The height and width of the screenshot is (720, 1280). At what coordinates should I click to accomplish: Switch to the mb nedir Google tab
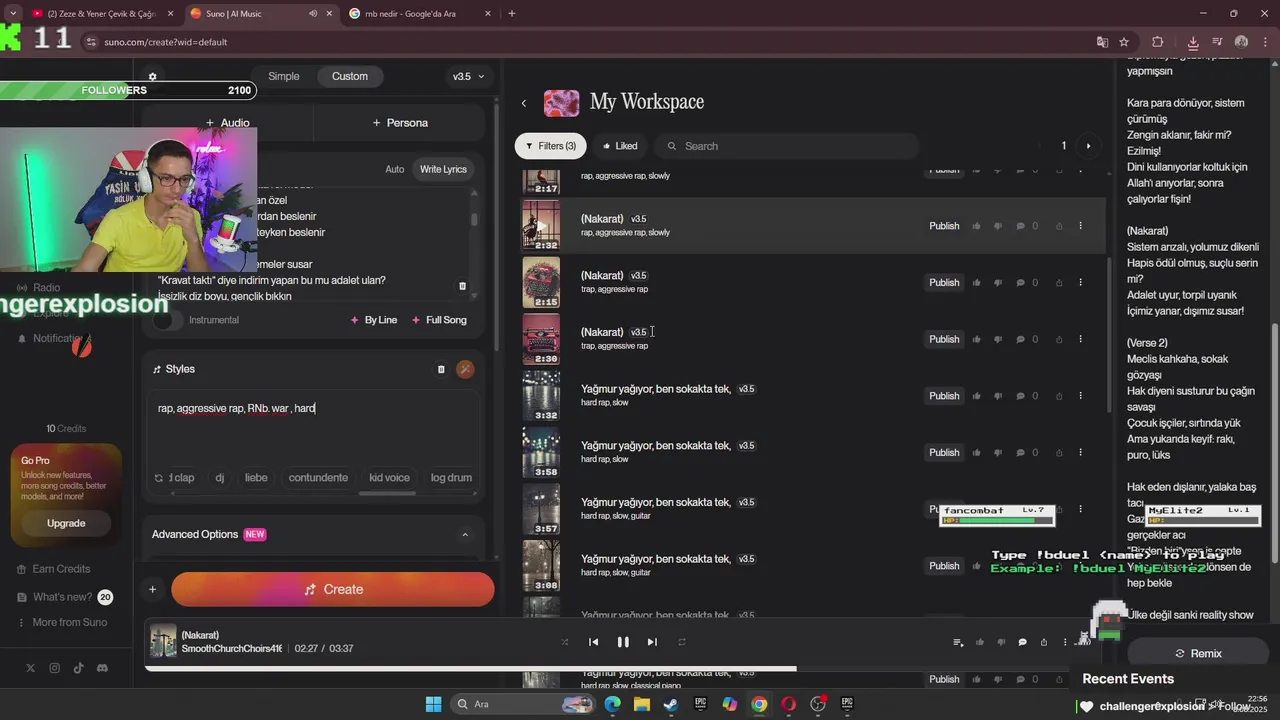click(418, 13)
